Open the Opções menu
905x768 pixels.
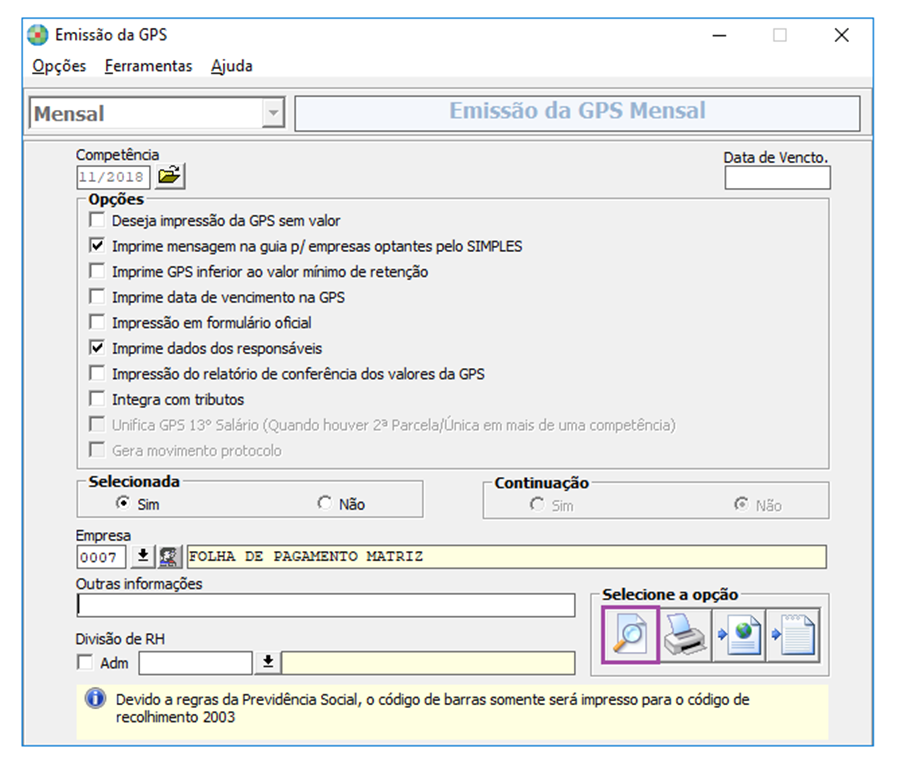[x=58, y=66]
